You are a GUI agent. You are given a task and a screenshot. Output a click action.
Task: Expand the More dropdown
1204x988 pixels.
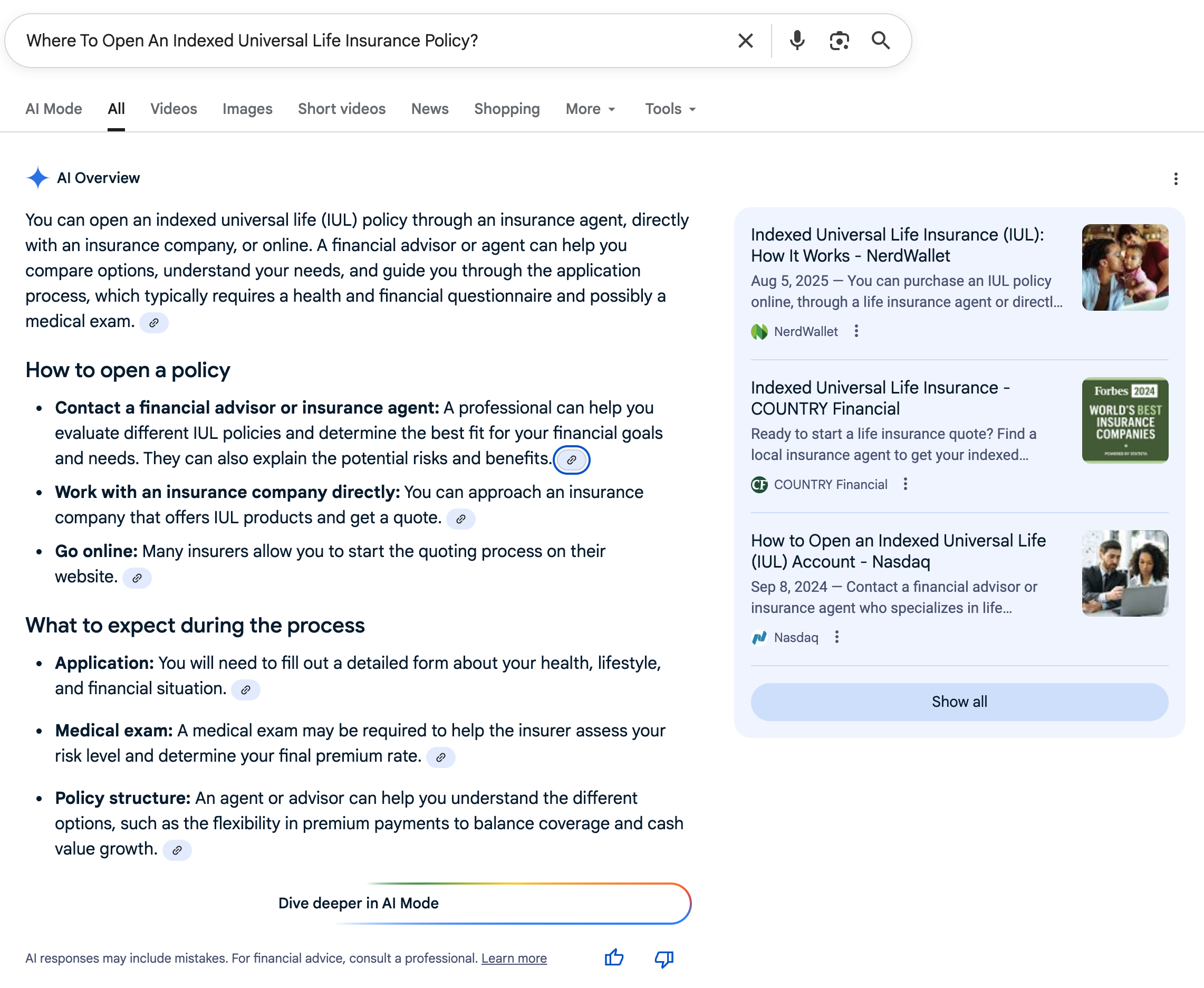[591, 109]
